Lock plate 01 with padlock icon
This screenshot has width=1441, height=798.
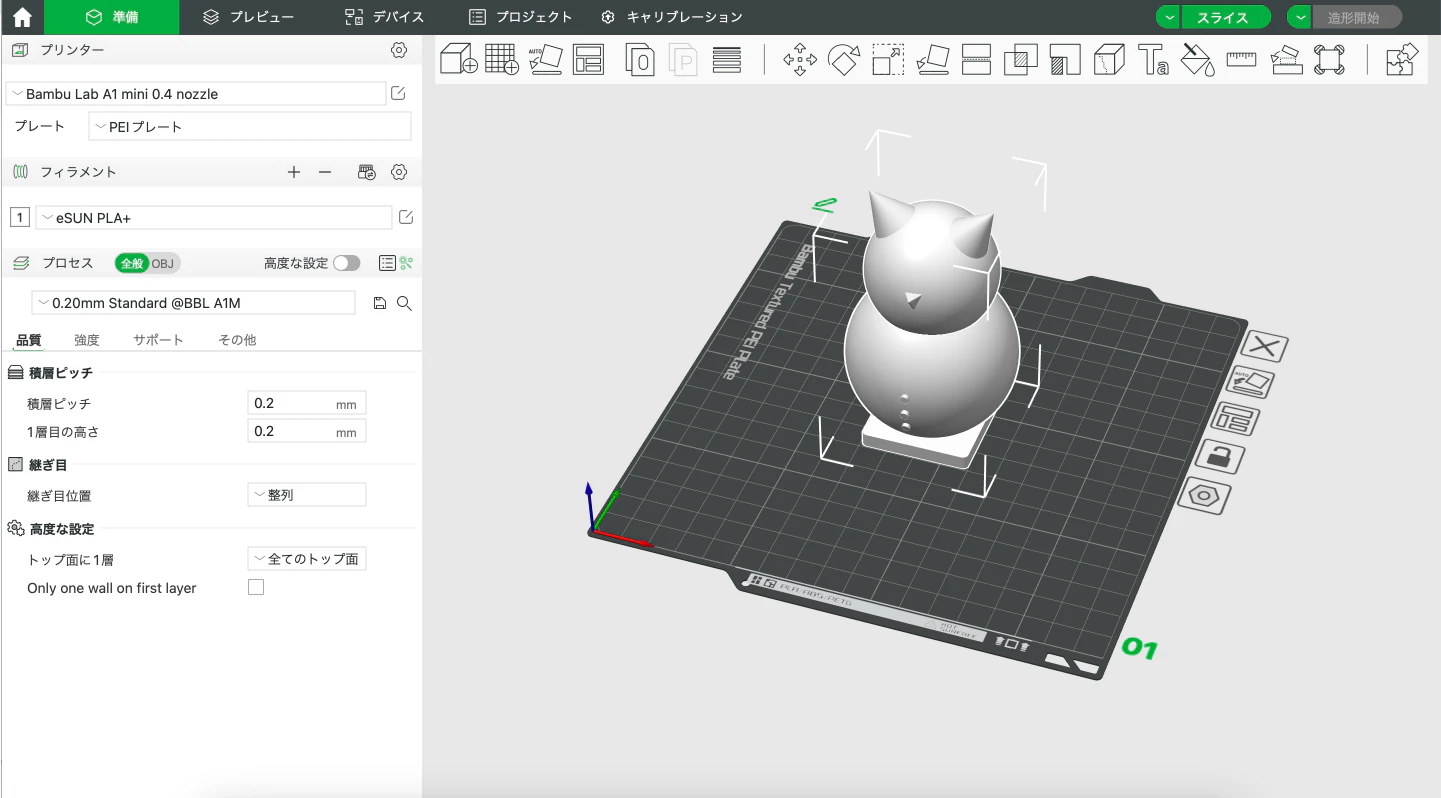click(1221, 457)
